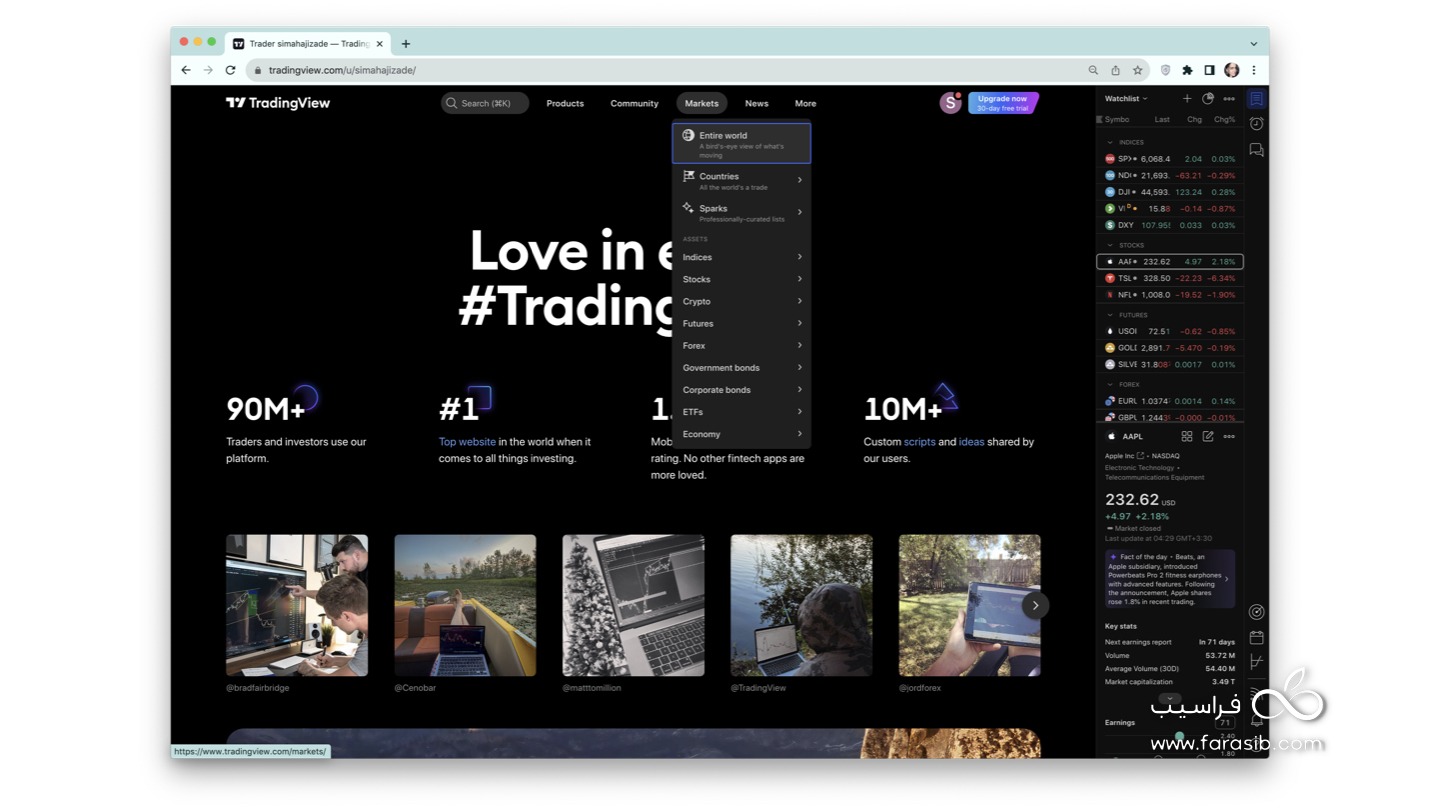Click the browser back arrow
The height and width of the screenshot is (810, 1440).
(x=186, y=70)
